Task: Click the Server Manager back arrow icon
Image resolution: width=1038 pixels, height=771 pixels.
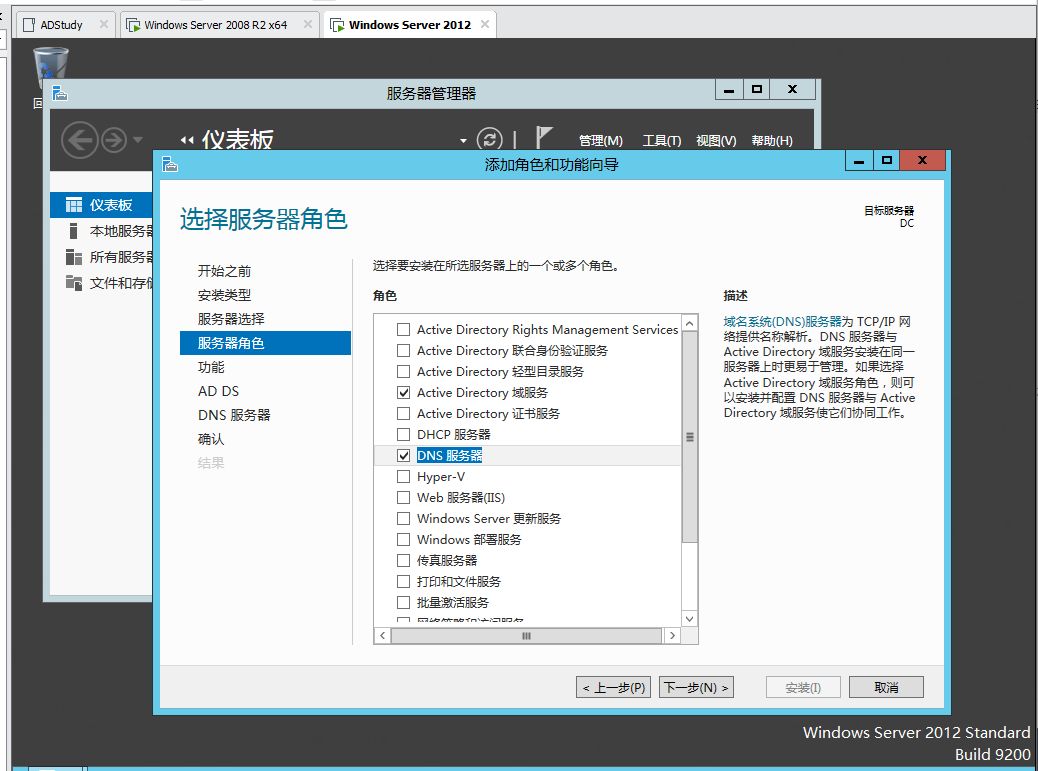Action: 79,140
